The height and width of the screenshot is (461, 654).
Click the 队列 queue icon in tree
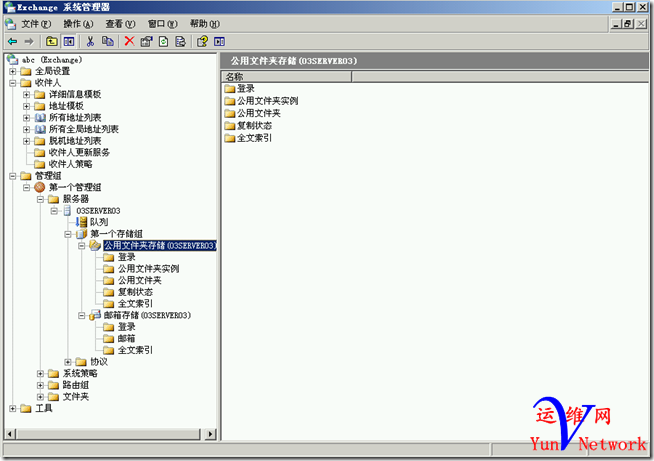click(82, 222)
